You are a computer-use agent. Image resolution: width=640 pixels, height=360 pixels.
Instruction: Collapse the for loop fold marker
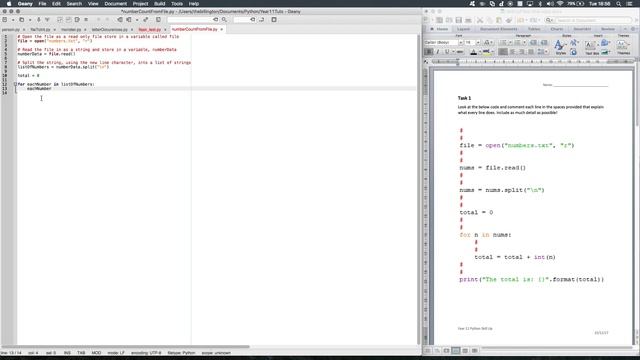[x=15, y=84]
